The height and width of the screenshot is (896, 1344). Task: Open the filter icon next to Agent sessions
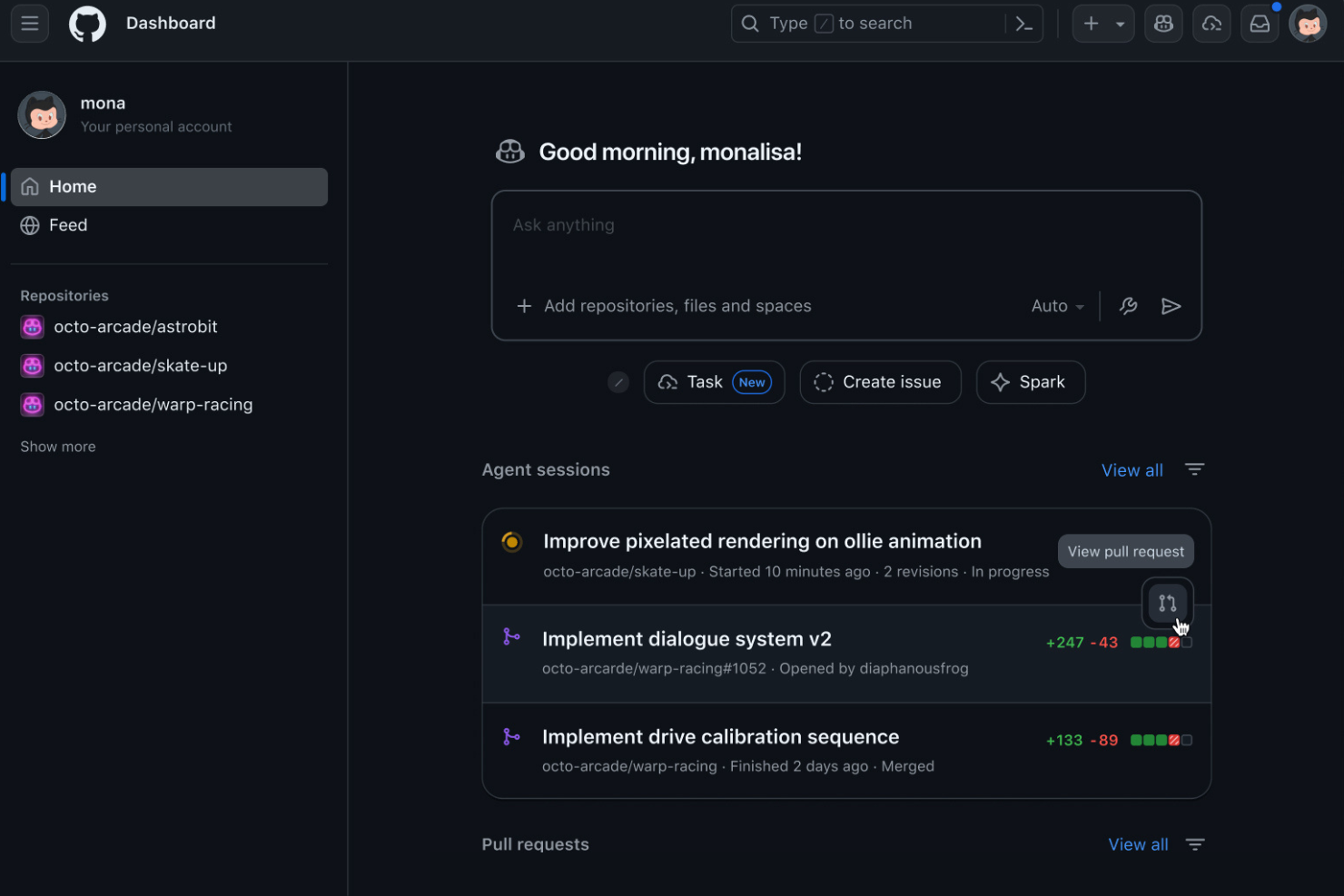pos(1194,469)
